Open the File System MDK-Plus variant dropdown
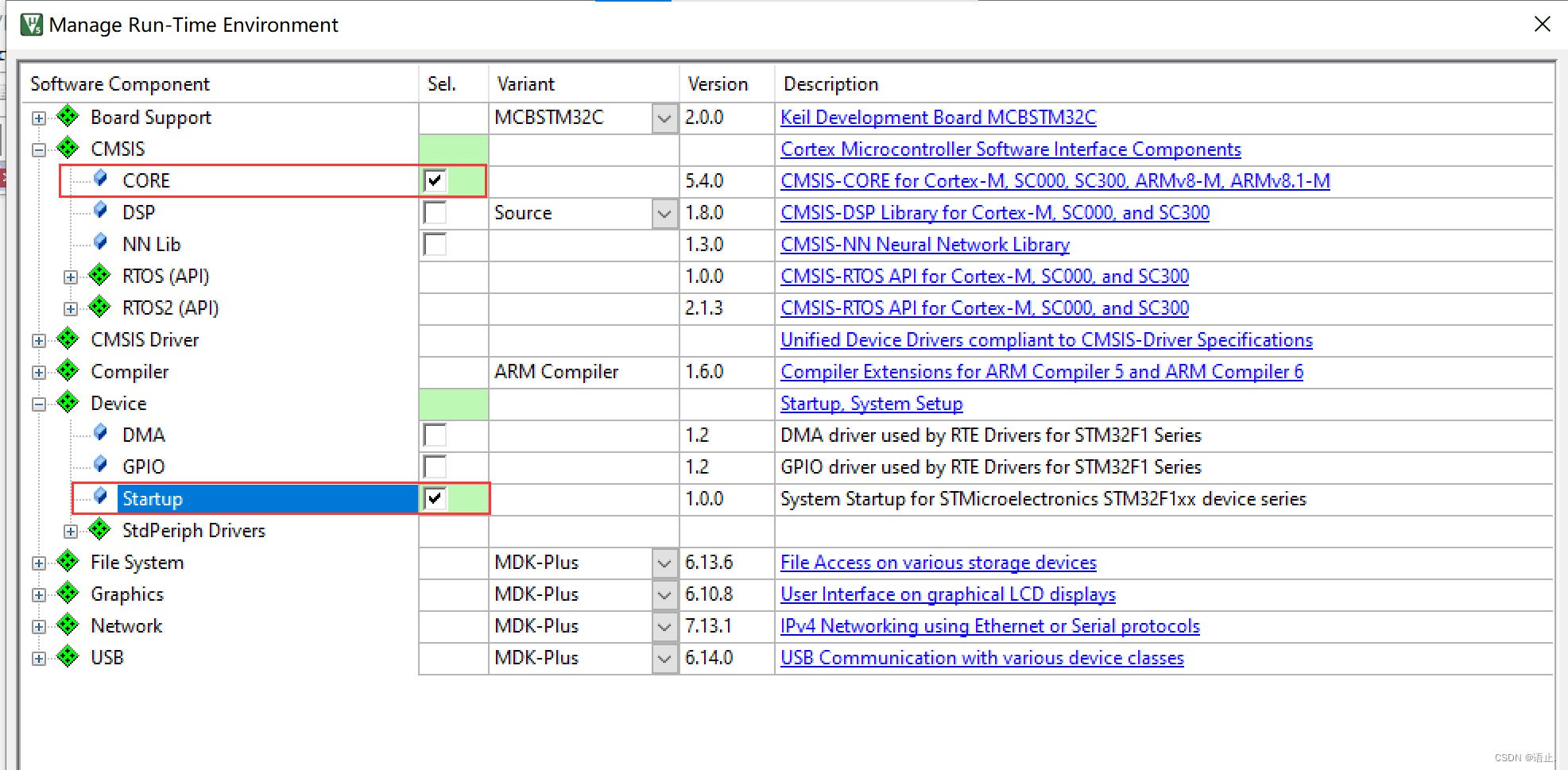 (x=664, y=563)
